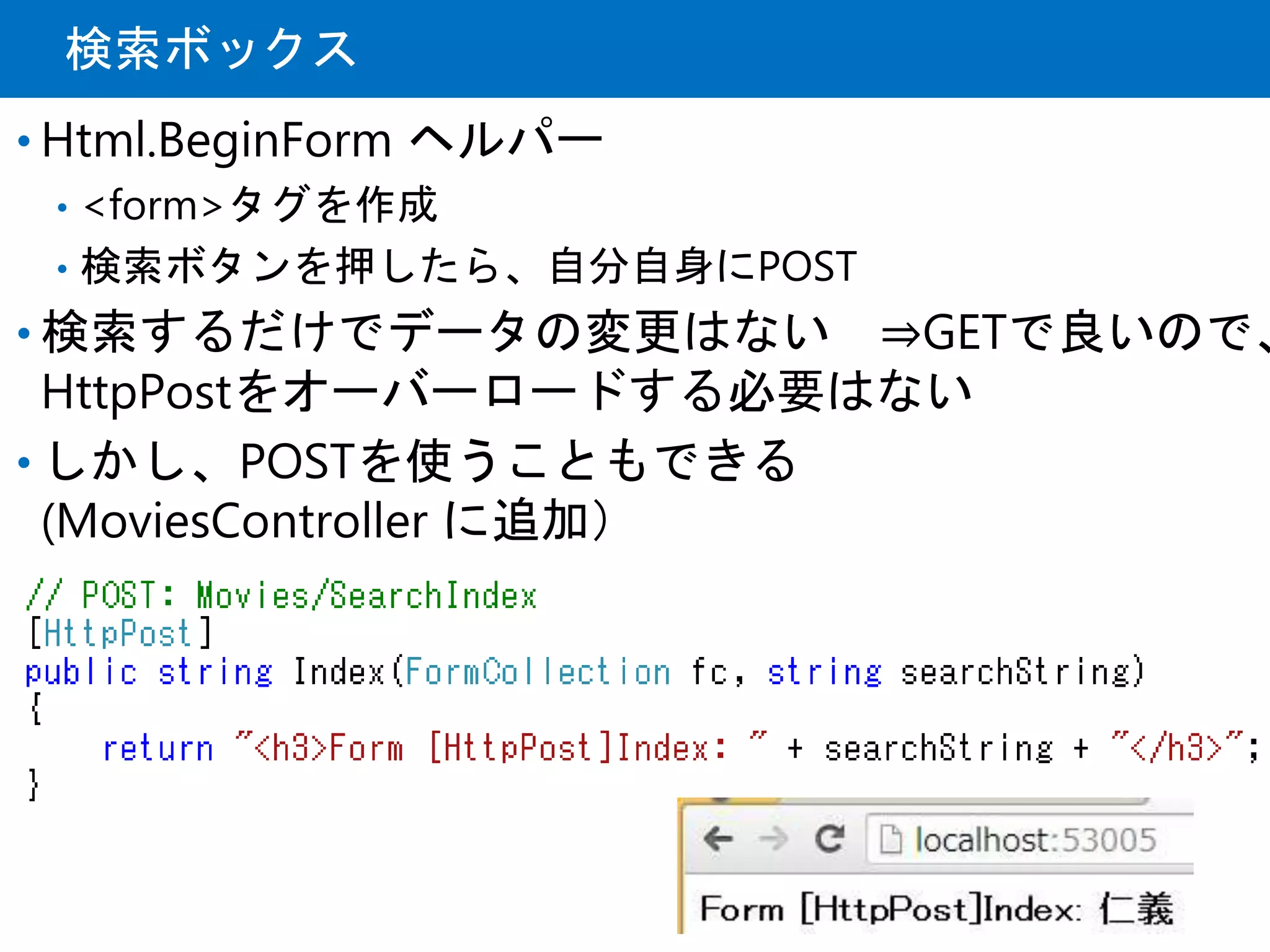1270x952 pixels.
Task: Click the '"</h3>"' string literal in code
Action: pyautogui.click(x=1178, y=747)
